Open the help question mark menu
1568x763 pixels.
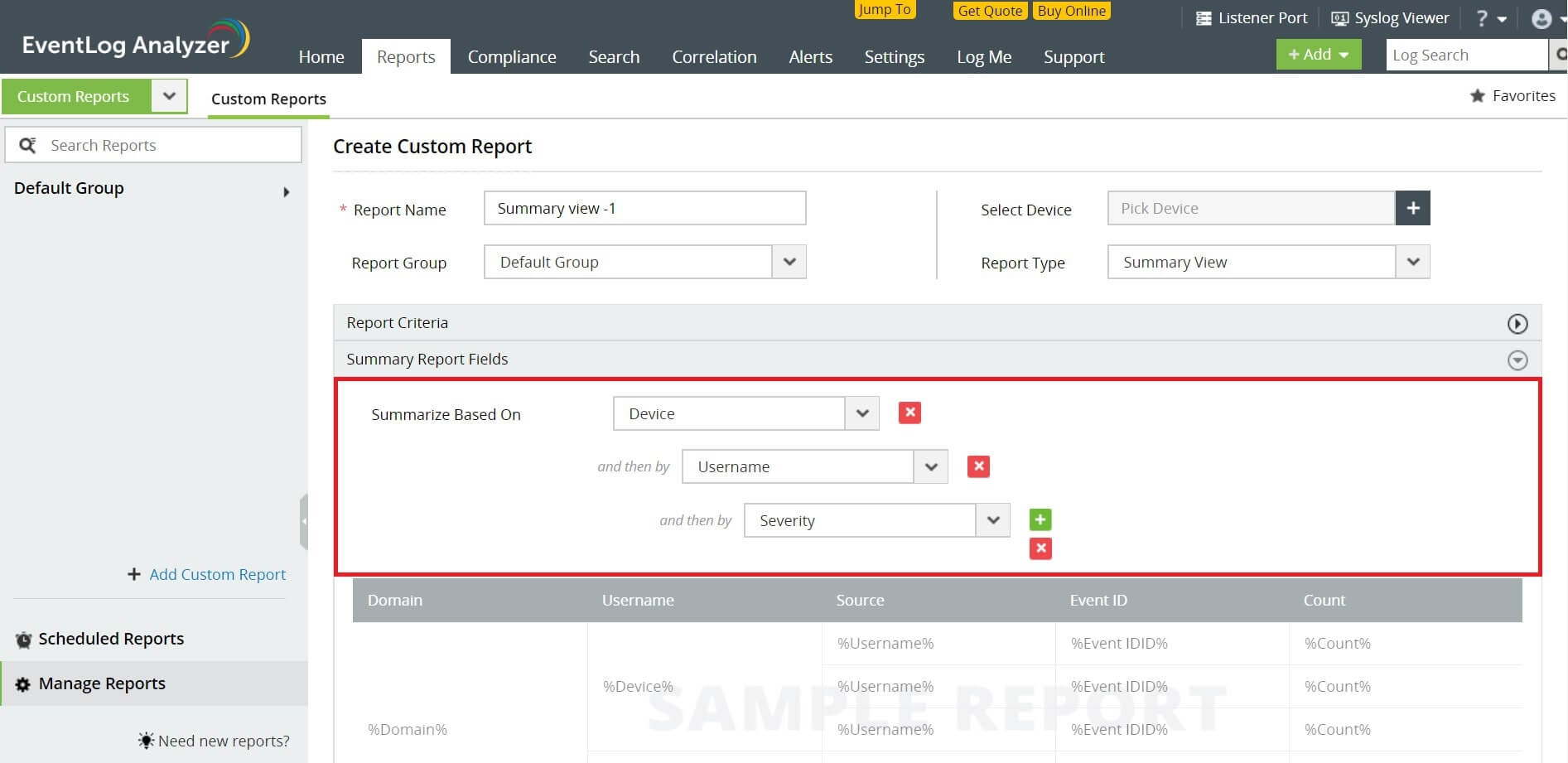pos(1490,18)
